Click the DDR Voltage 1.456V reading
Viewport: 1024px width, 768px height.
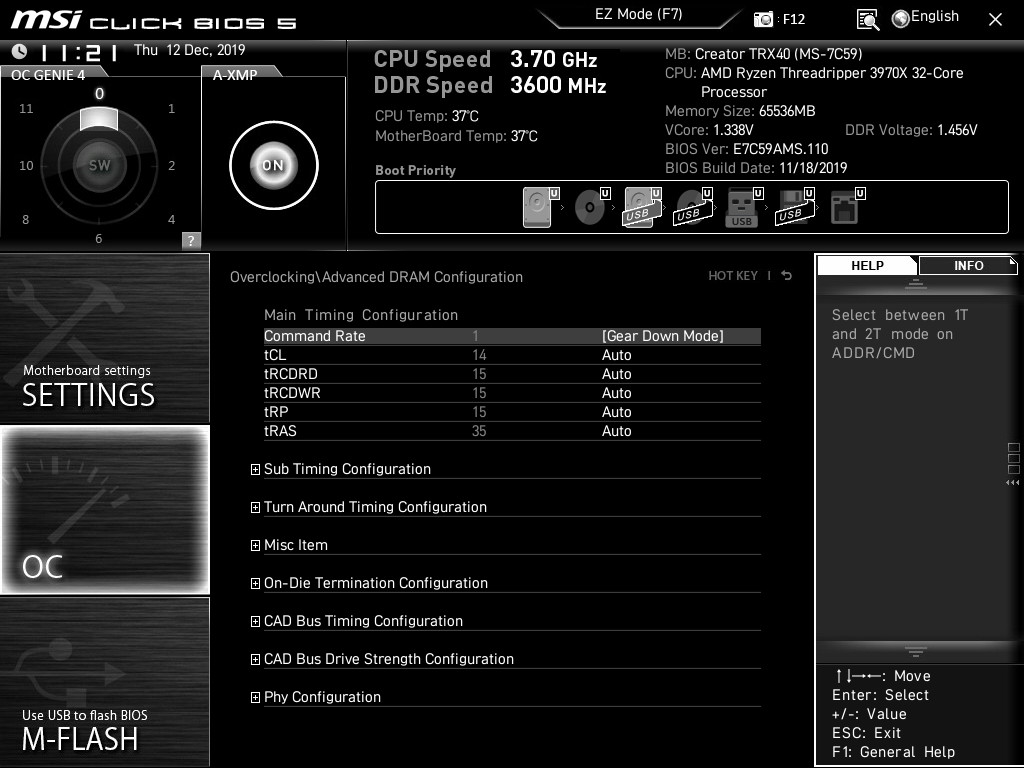pos(911,130)
